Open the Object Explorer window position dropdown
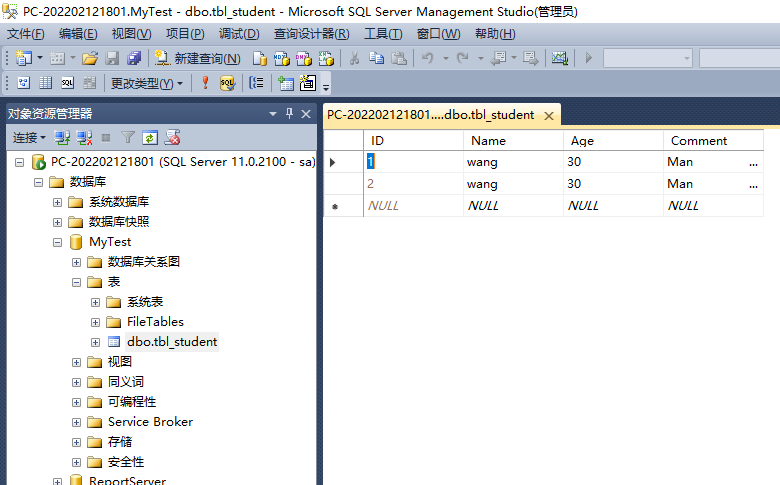Viewport: 780px width, 485px height. coord(273,114)
